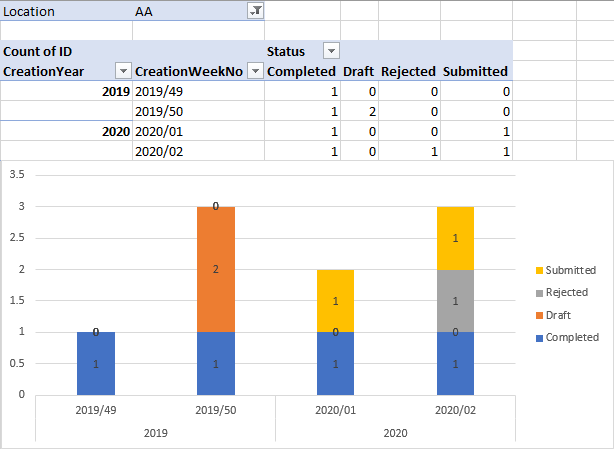Click the data label 2 in Draft bar
The width and height of the screenshot is (614, 449).
(x=216, y=269)
